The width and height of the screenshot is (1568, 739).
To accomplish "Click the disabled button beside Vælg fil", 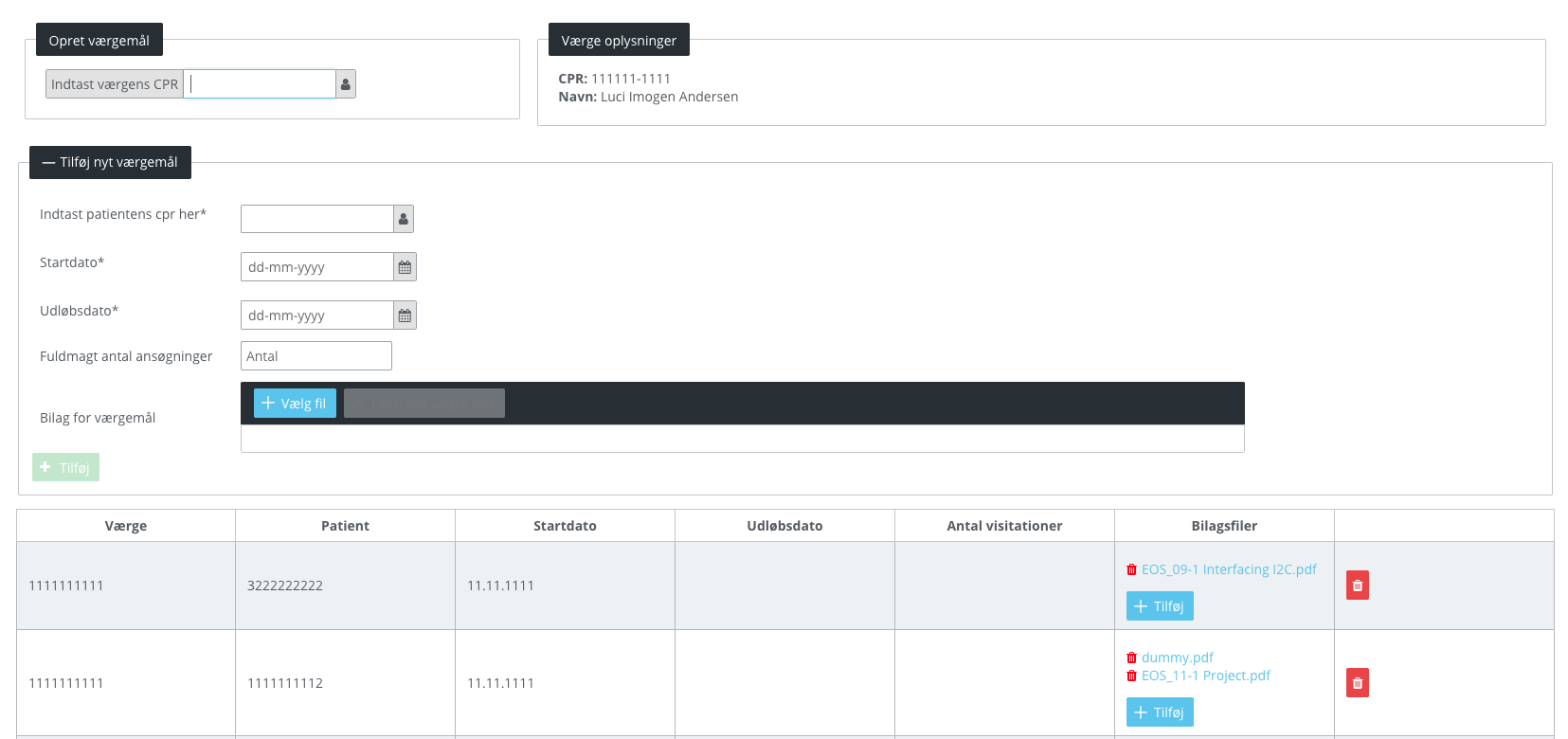I will pos(424,404).
